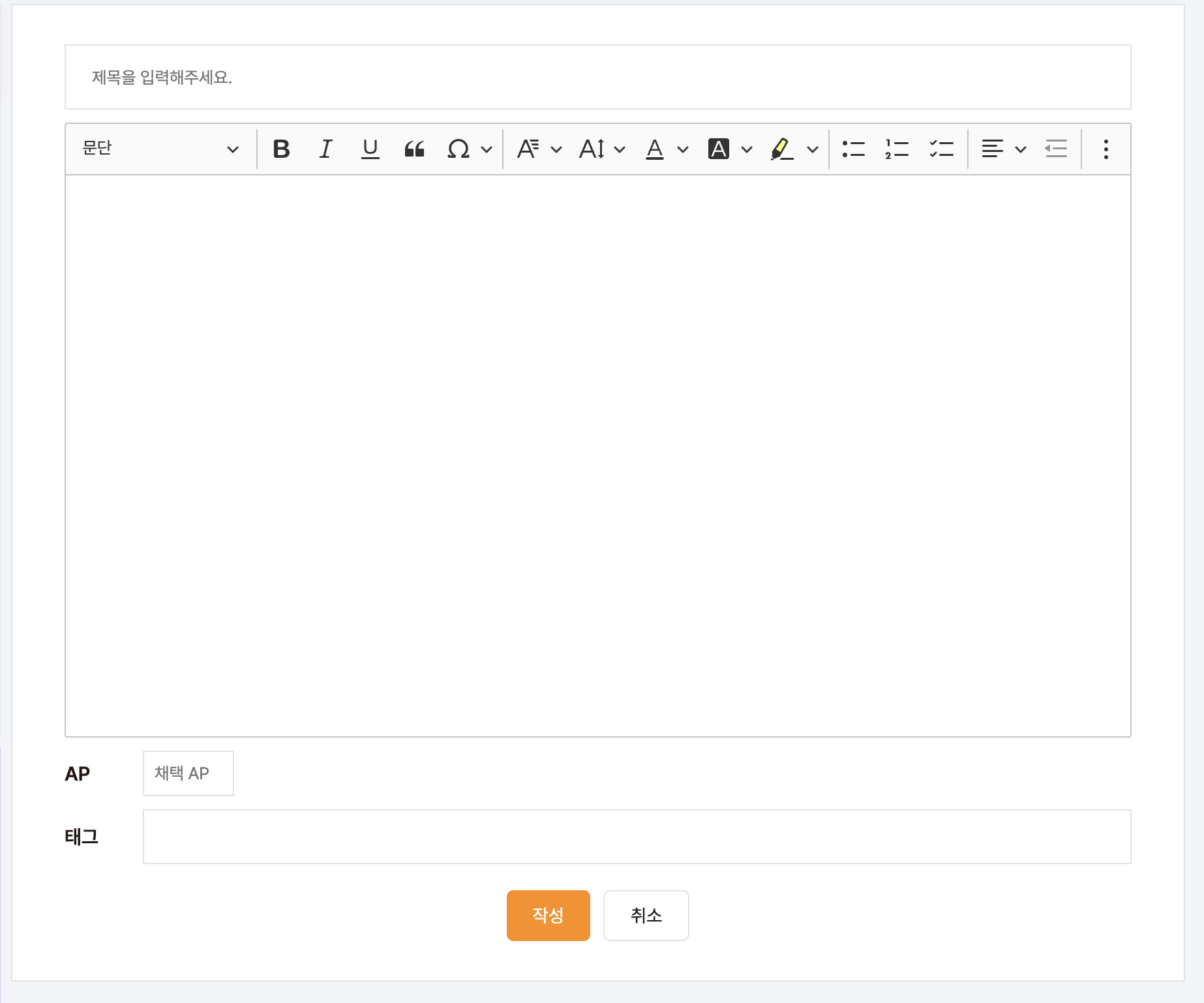Expand the font size dropdown

tap(601, 149)
